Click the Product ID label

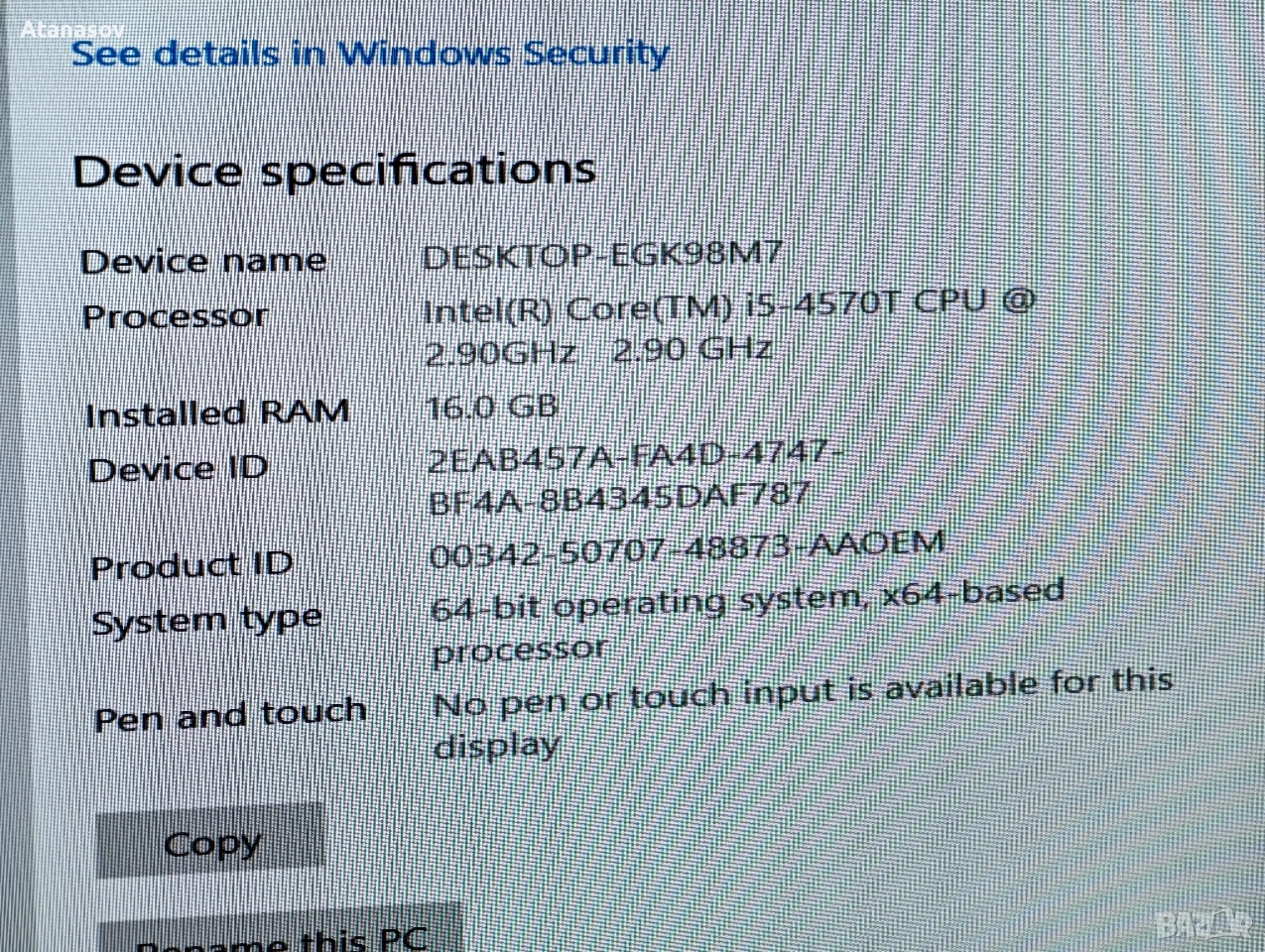pos(191,566)
